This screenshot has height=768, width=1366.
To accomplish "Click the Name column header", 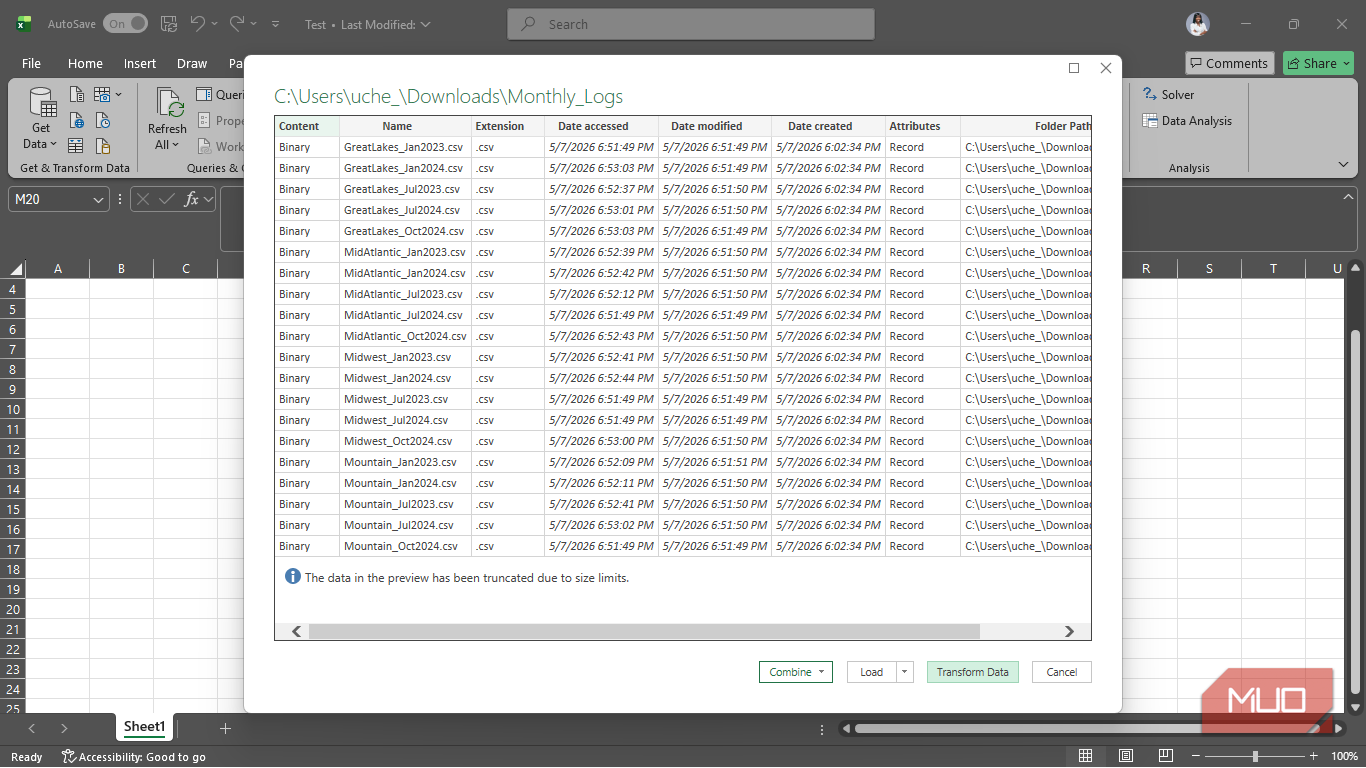I will tap(405, 126).
